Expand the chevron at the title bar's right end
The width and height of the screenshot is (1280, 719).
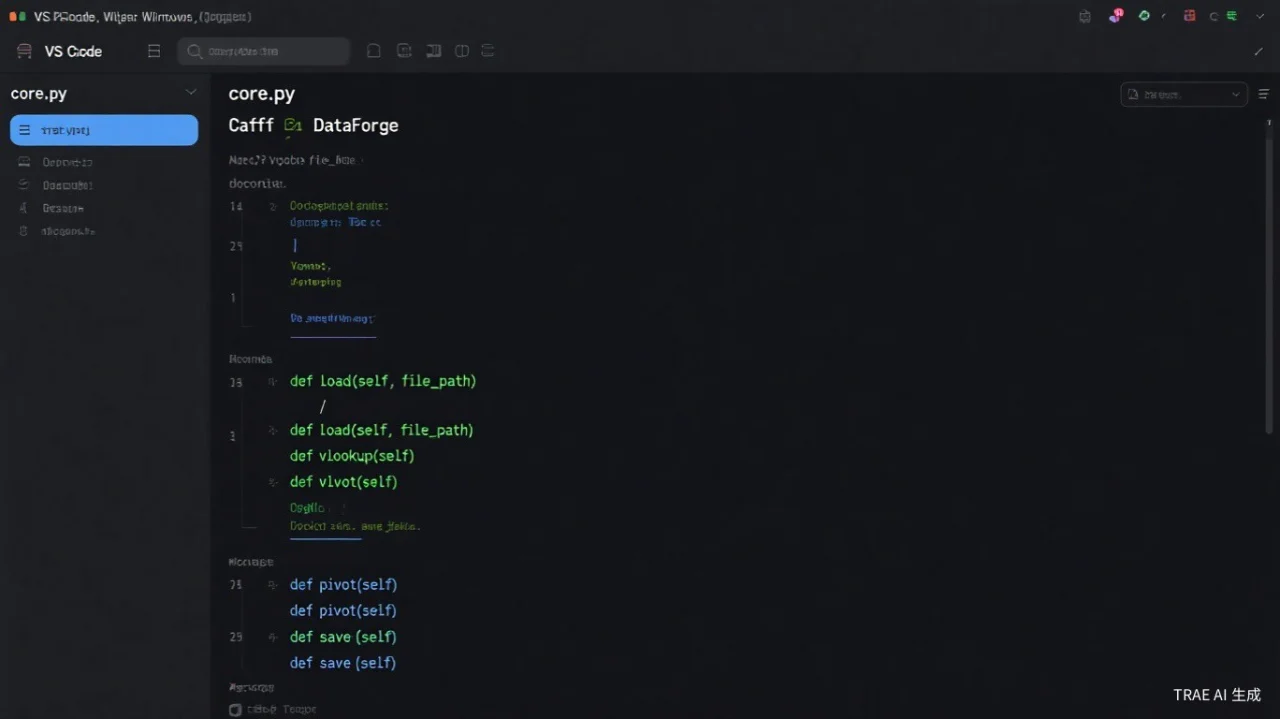click(1260, 16)
